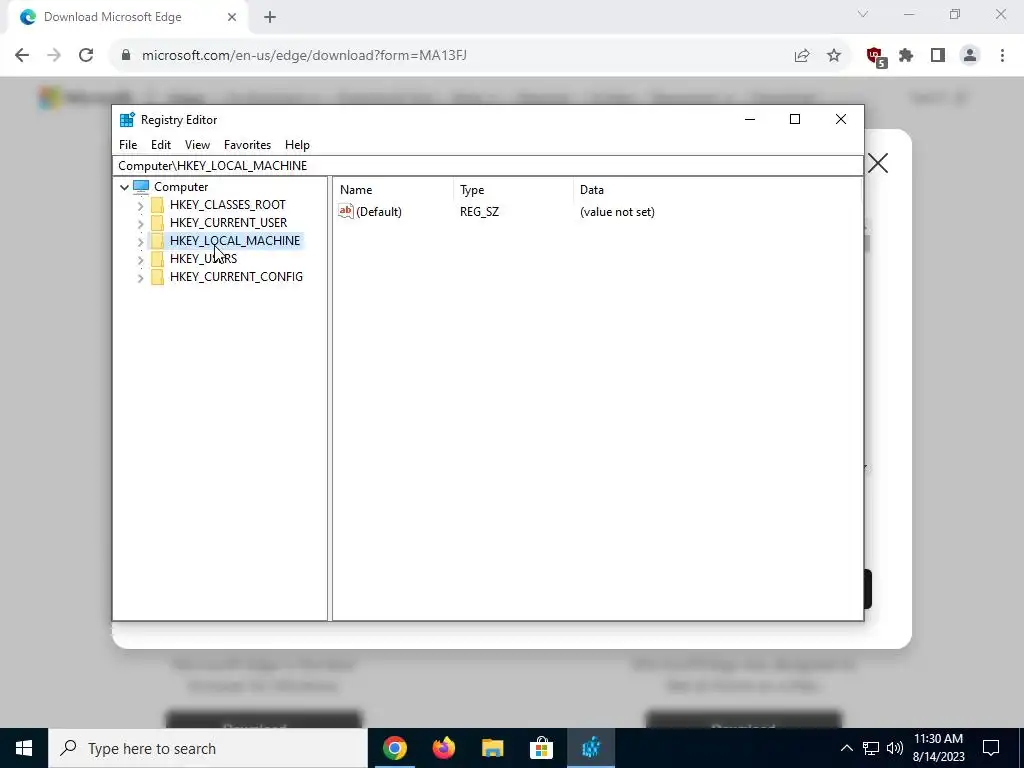Select the Download Microsoft Edge browser tab
This screenshot has height=768, width=1024.
click(x=129, y=17)
